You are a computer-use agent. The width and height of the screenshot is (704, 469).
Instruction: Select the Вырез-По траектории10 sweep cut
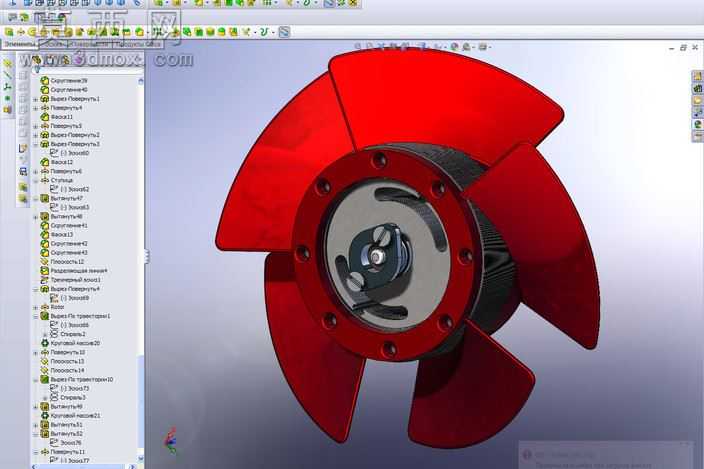(x=77, y=379)
